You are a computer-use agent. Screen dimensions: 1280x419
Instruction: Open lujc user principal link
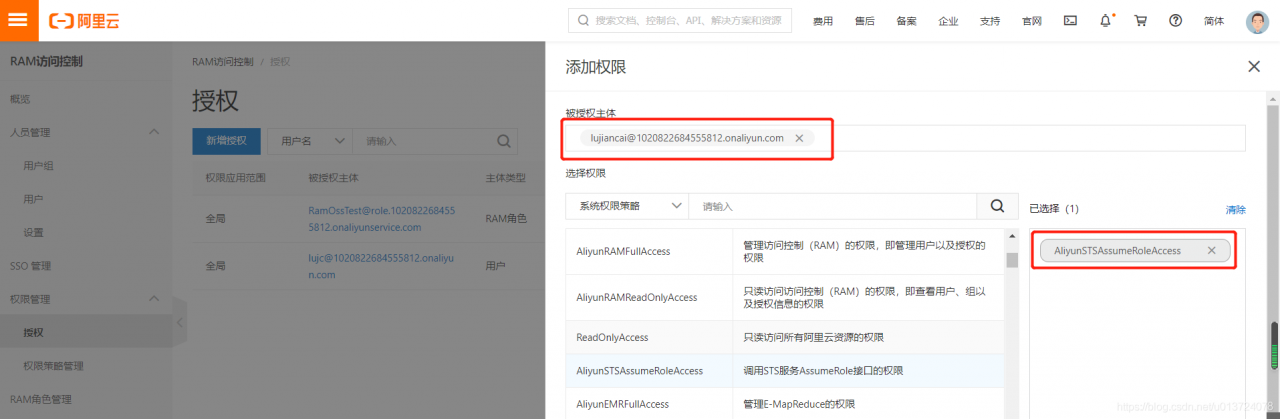pyautogui.click(x=382, y=266)
